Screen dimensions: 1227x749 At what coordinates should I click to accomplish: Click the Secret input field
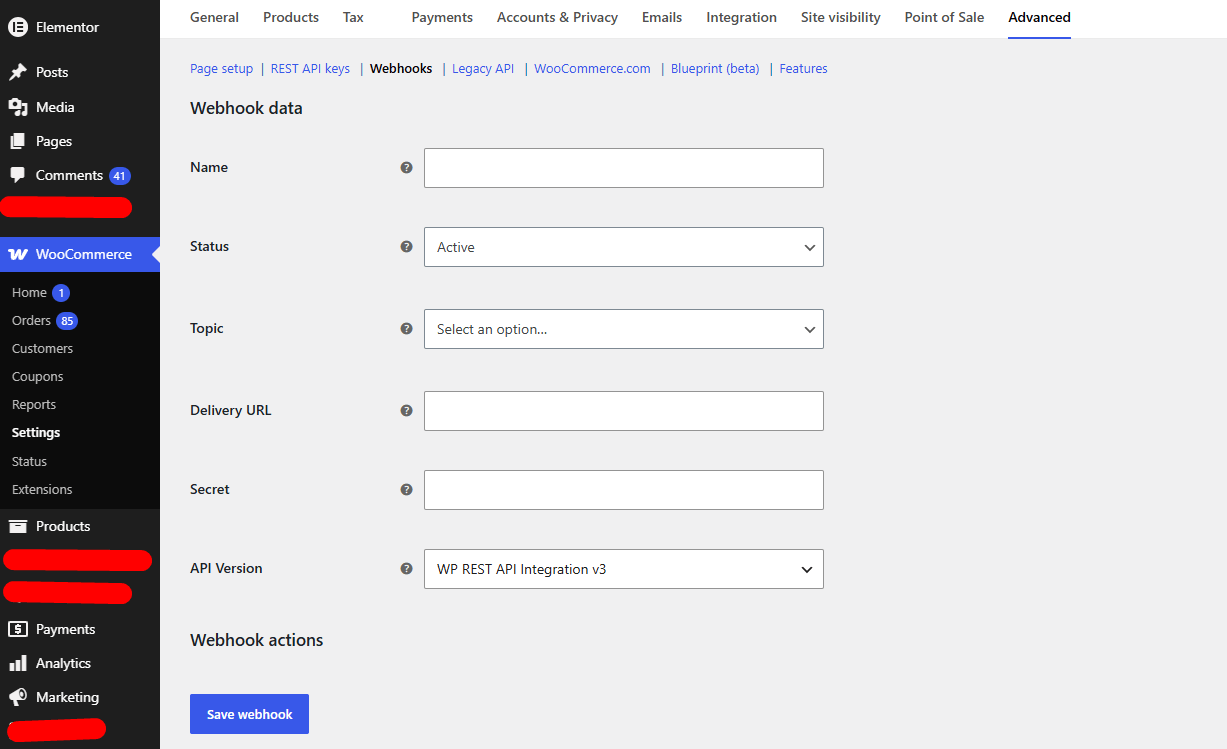tap(624, 490)
